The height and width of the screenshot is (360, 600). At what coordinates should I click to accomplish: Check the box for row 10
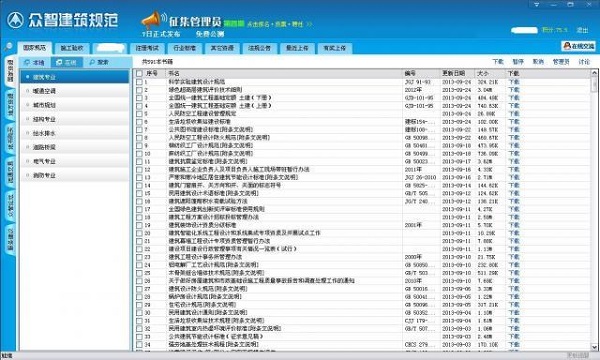[x=139, y=153]
